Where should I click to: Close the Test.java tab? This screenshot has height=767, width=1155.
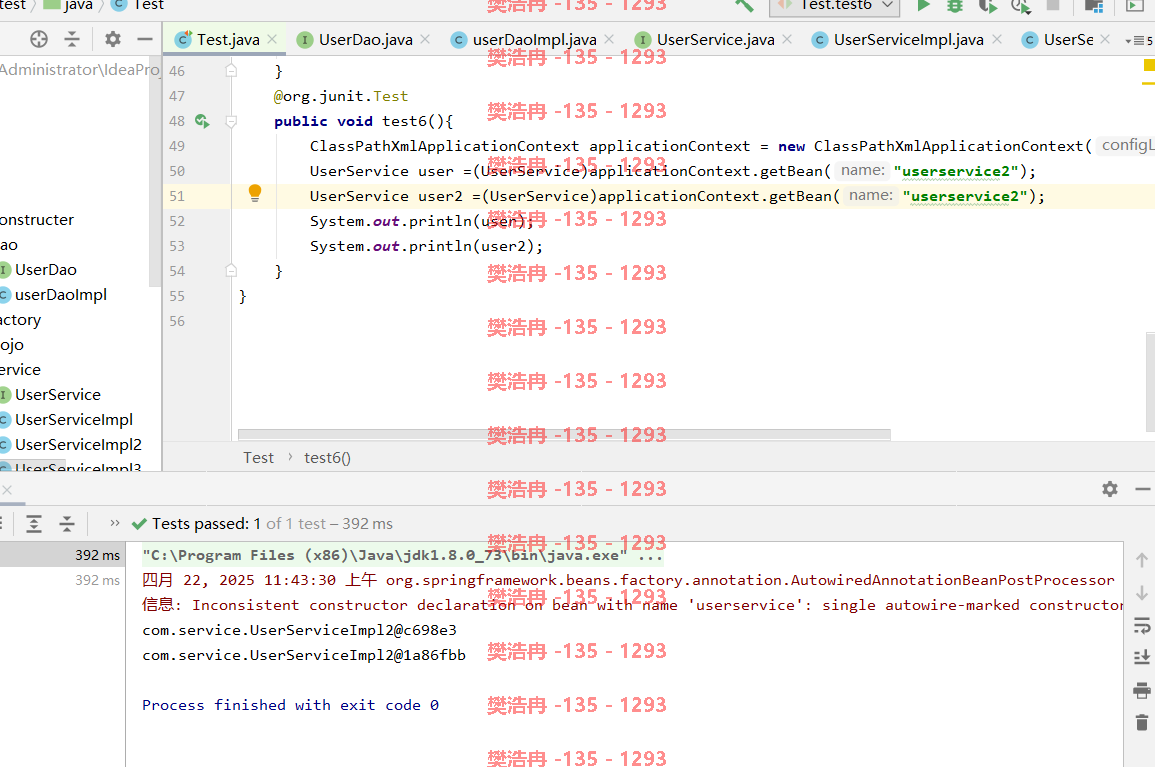(273, 39)
